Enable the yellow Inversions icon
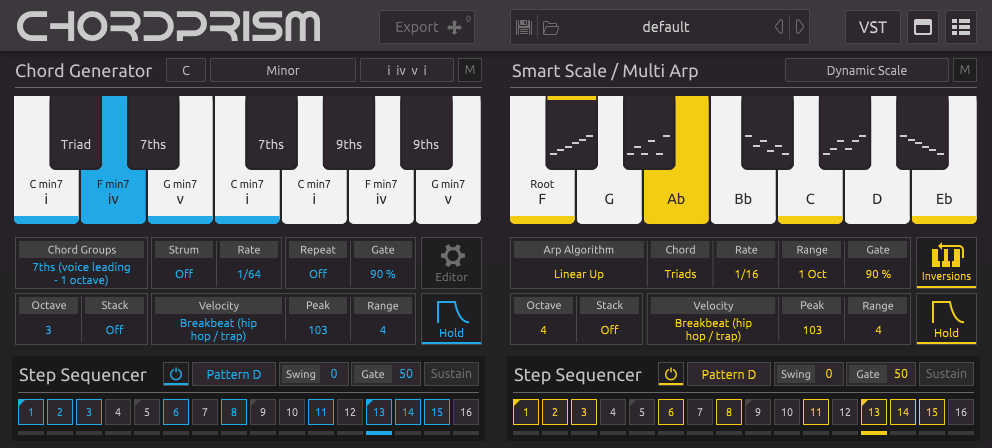Screen dimensions: 992x448 [x=945, y=262]
